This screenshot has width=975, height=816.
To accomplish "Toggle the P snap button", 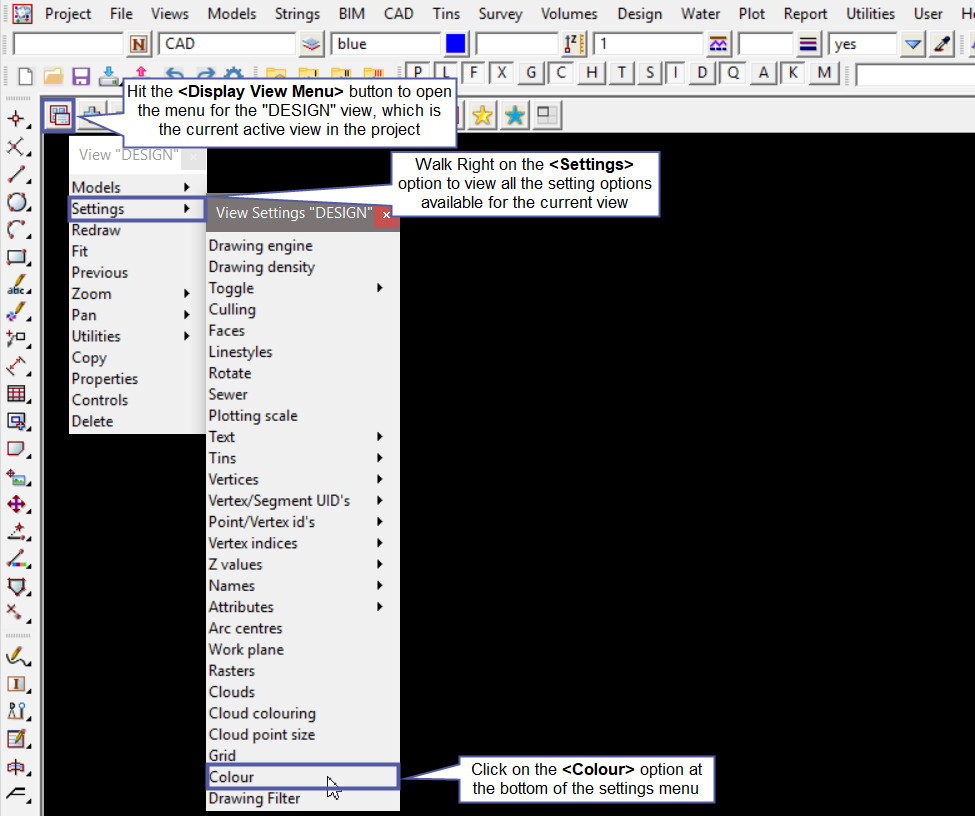I will coord(416,73).
